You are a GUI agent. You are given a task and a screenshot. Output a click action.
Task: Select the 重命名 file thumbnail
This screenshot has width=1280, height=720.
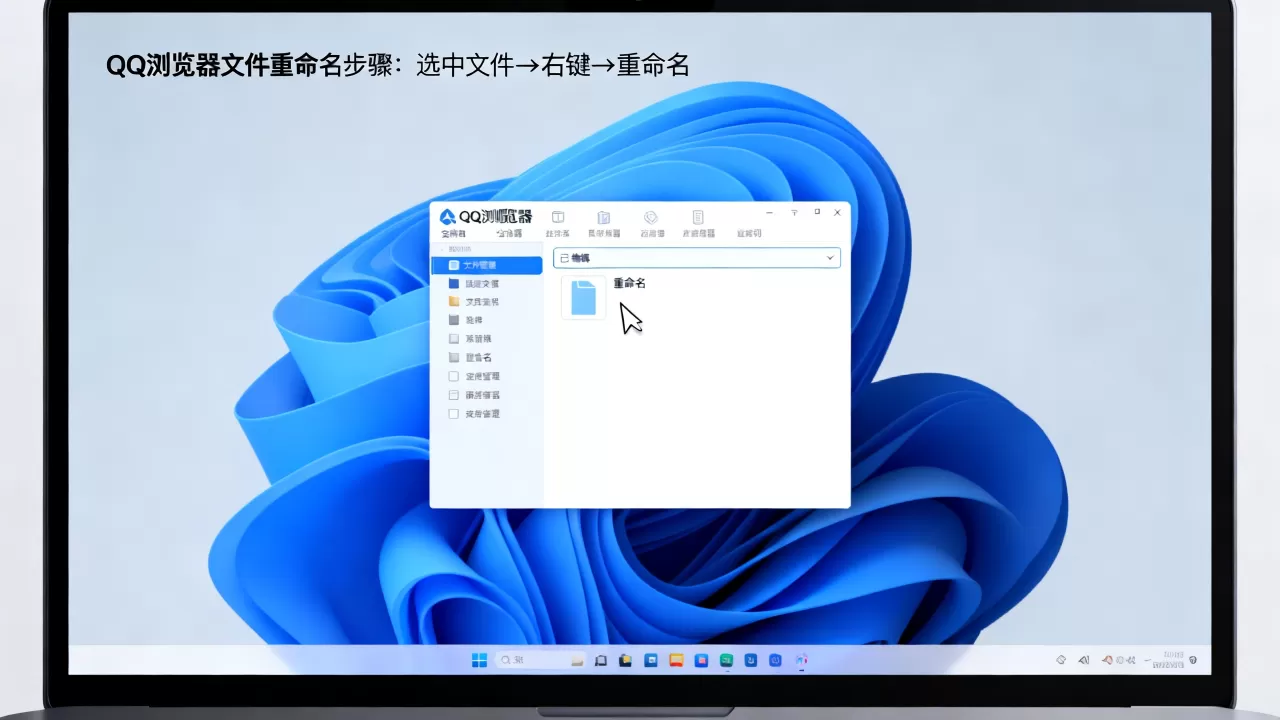point(584,298)
